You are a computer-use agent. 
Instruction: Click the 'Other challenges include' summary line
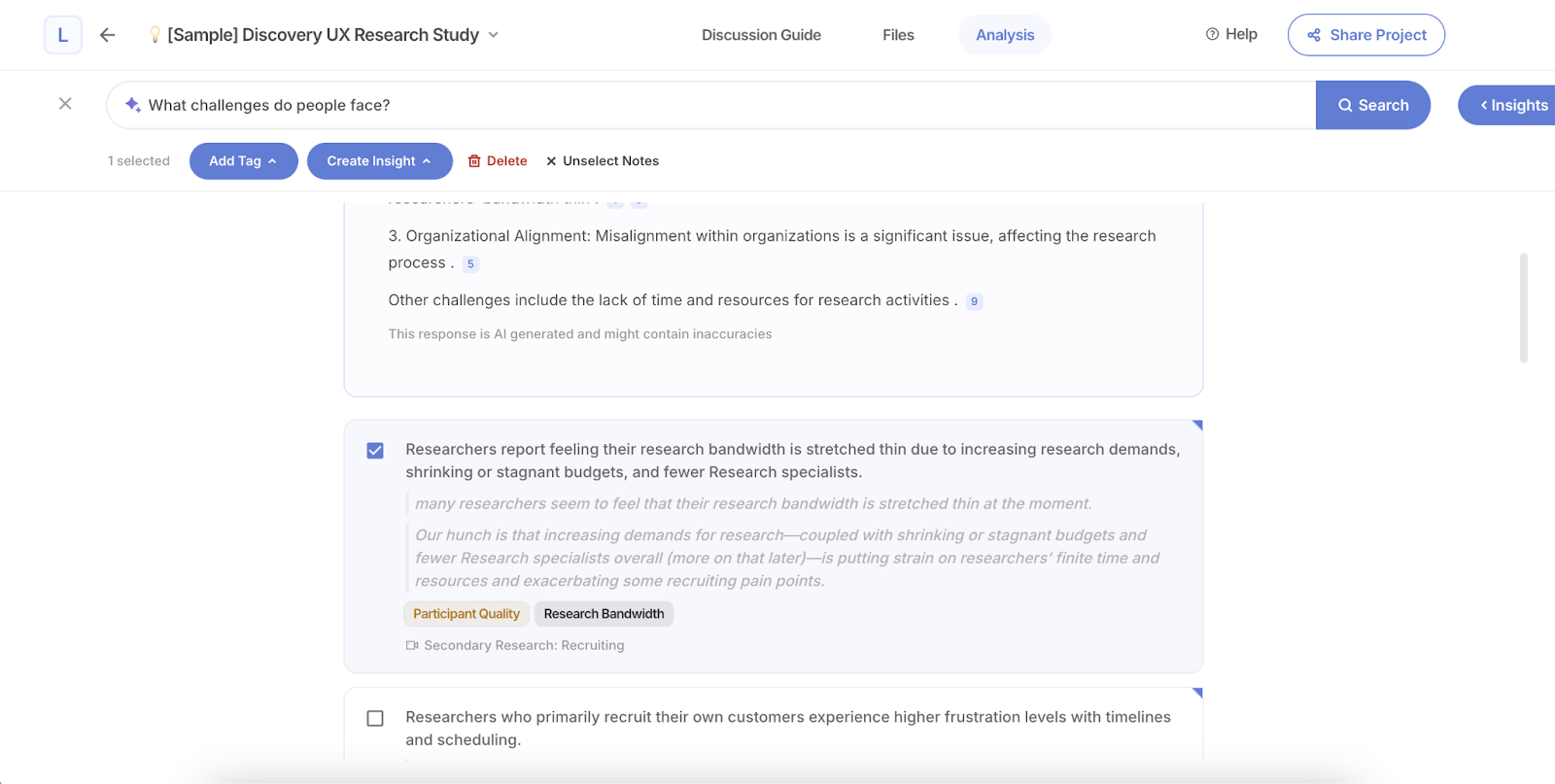tap(673, 300)
